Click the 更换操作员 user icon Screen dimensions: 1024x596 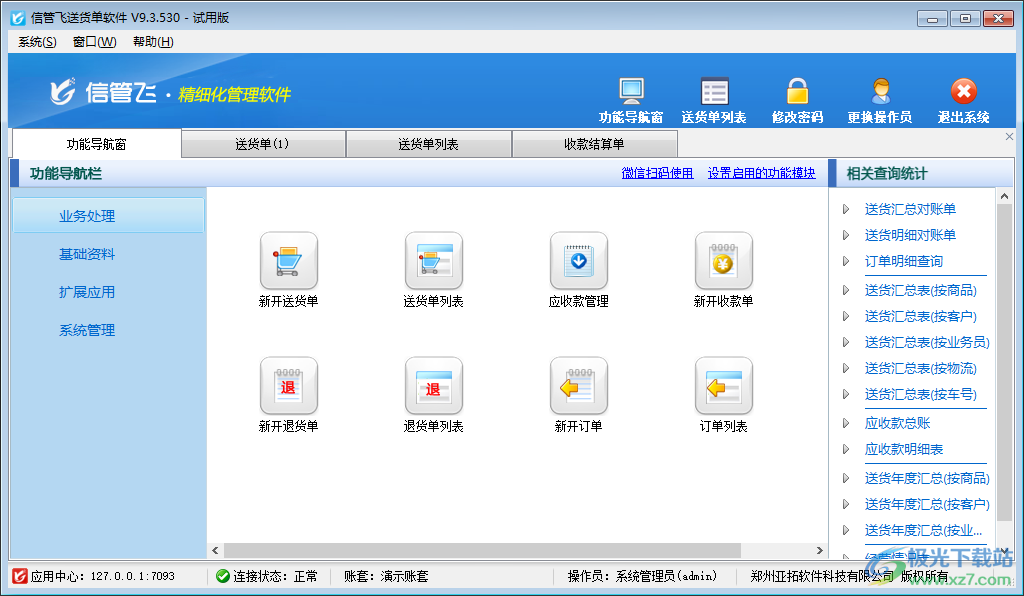click(x=880, y=91)
